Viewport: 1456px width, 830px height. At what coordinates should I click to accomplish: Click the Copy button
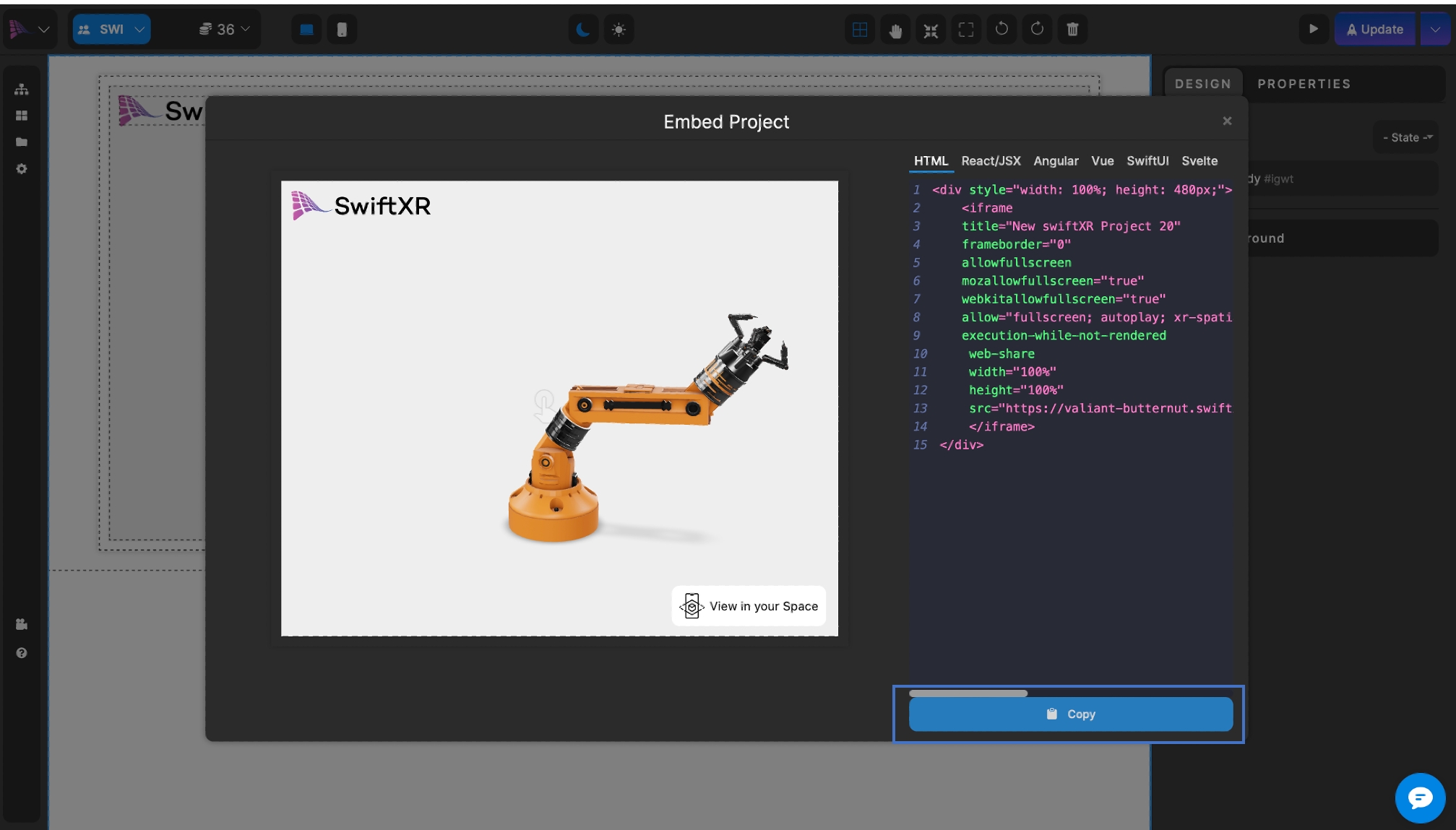coord(1070,714)
